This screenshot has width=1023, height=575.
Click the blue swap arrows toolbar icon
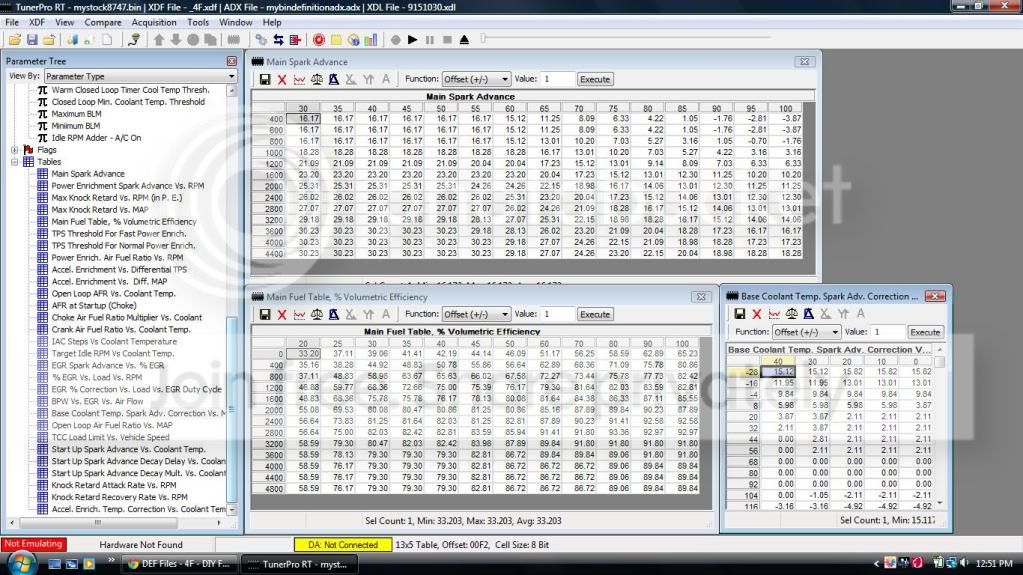point(278,40)
